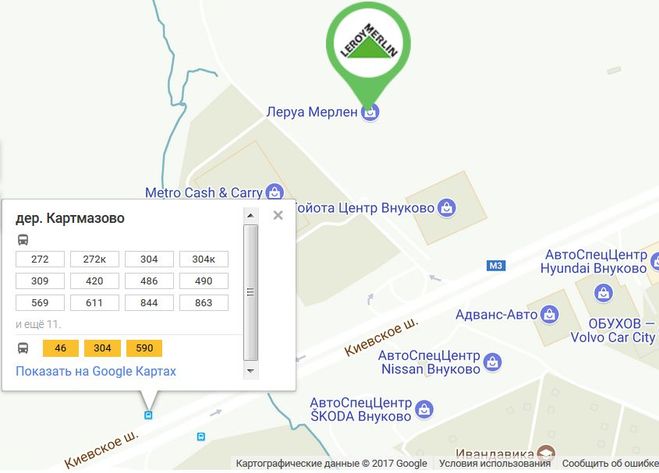Click the popup scrollbar thumb
The image size is (659, 473).
(x=250, y=292)
